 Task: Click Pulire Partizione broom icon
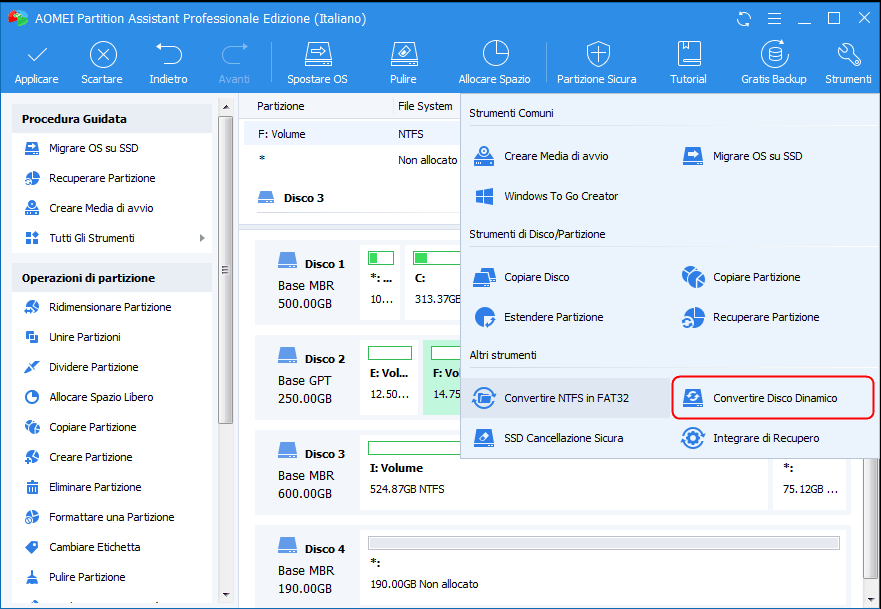[x=32, y=577]
